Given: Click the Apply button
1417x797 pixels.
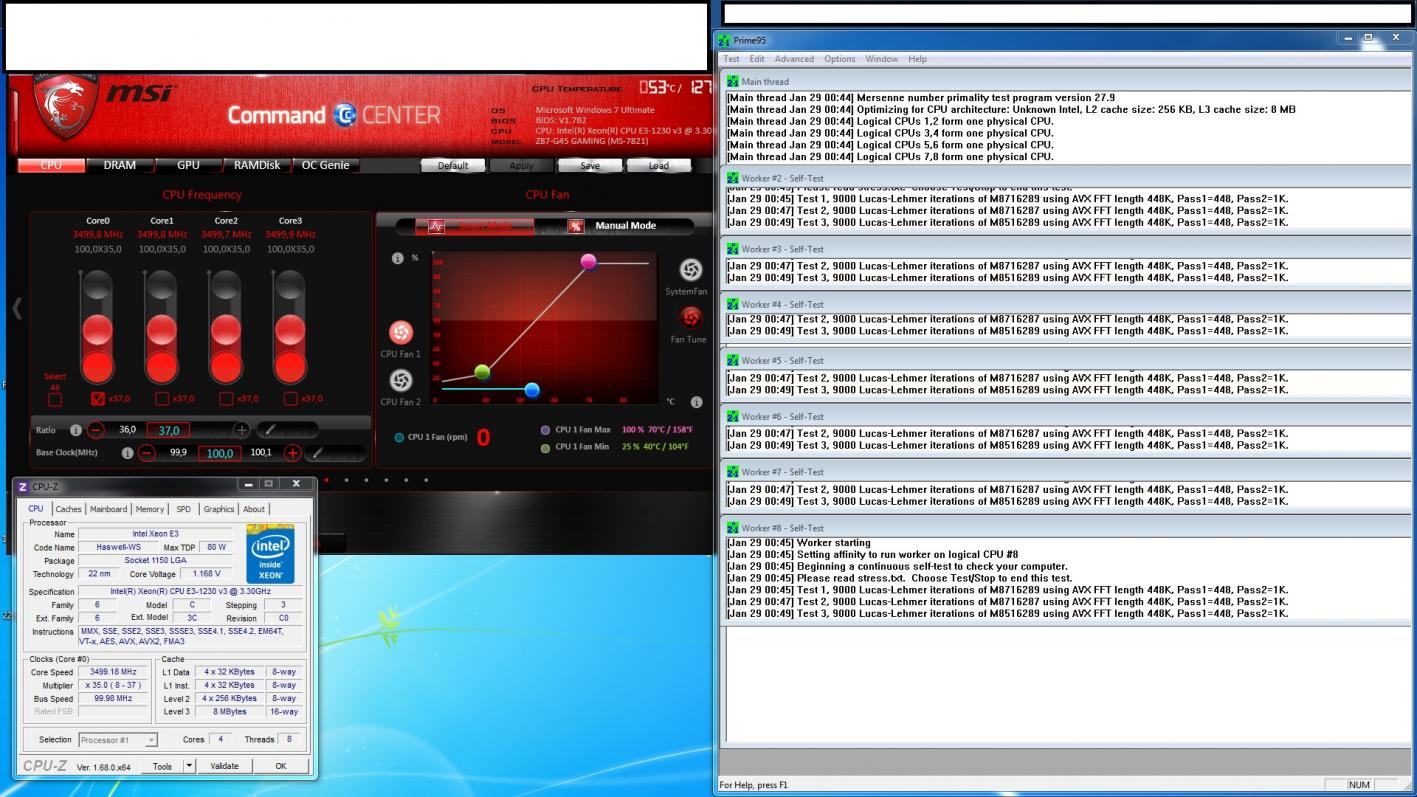Looking at the screenshot, I should tap(521, 166).
